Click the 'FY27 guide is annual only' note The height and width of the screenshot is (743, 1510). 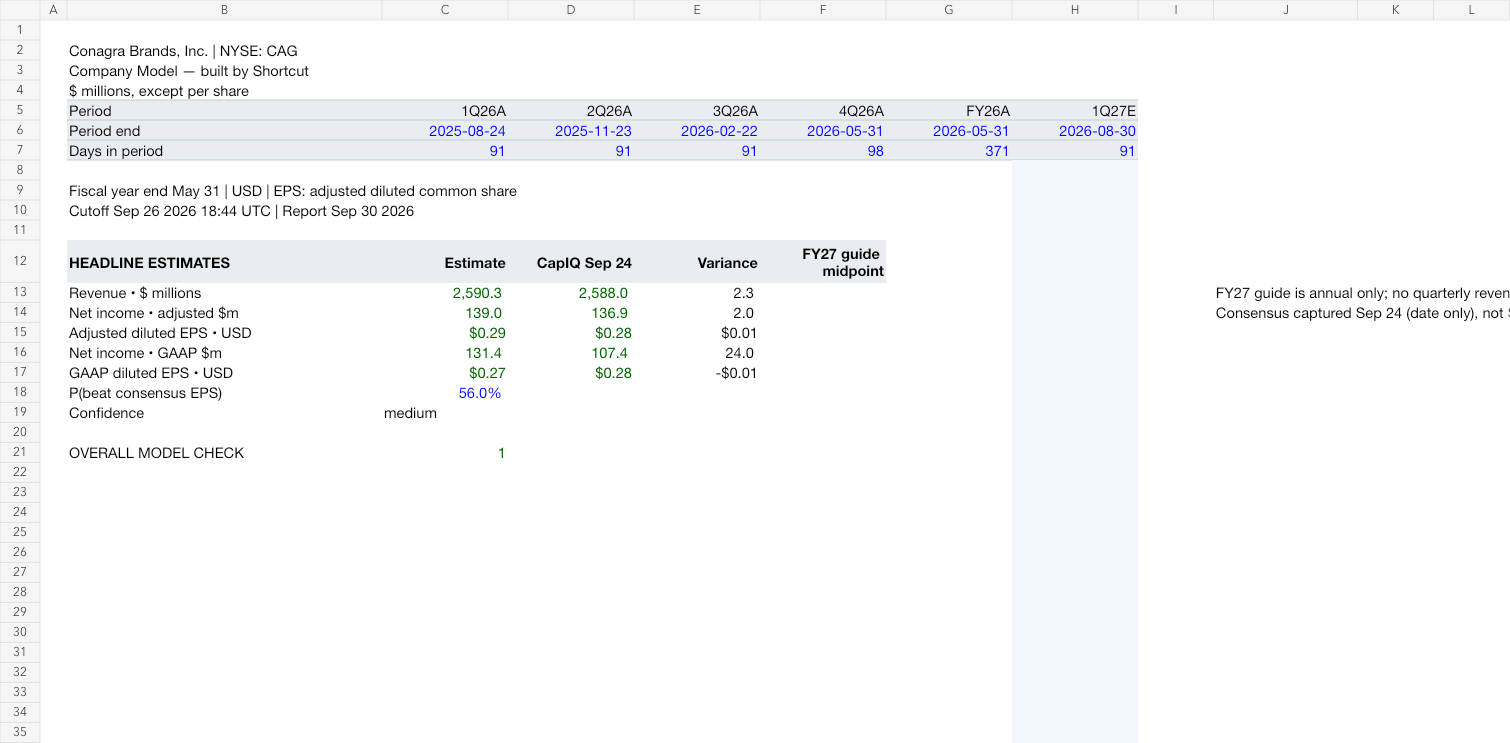1362,293
